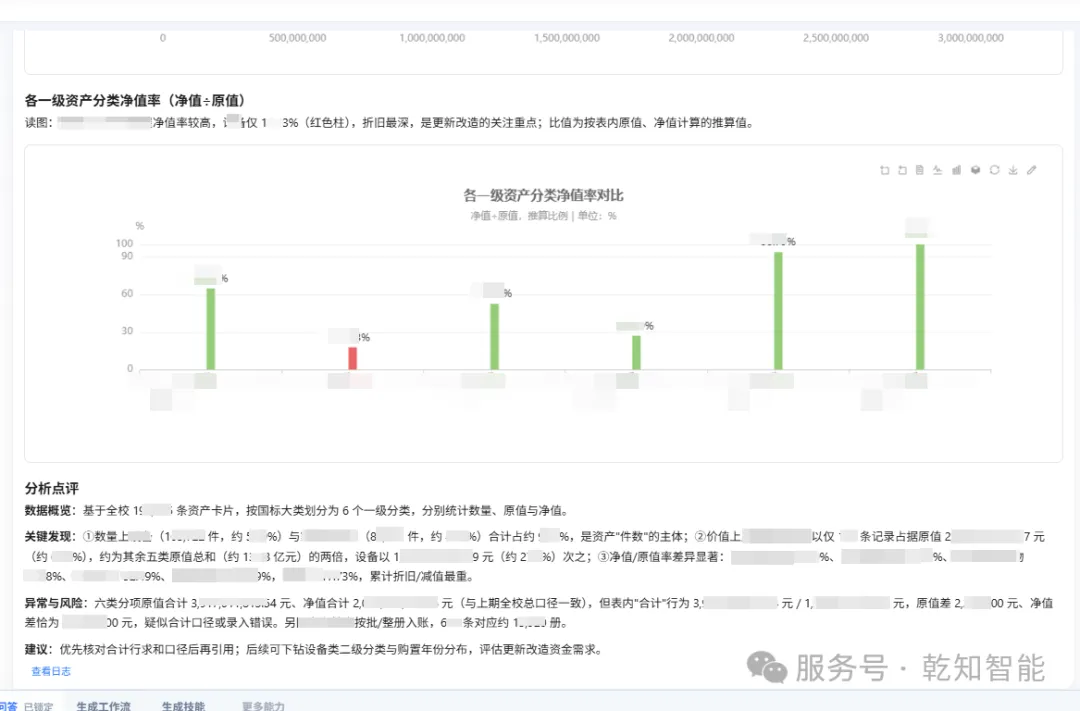
Task: Click y-axis value 60
Action: point(127,293)
